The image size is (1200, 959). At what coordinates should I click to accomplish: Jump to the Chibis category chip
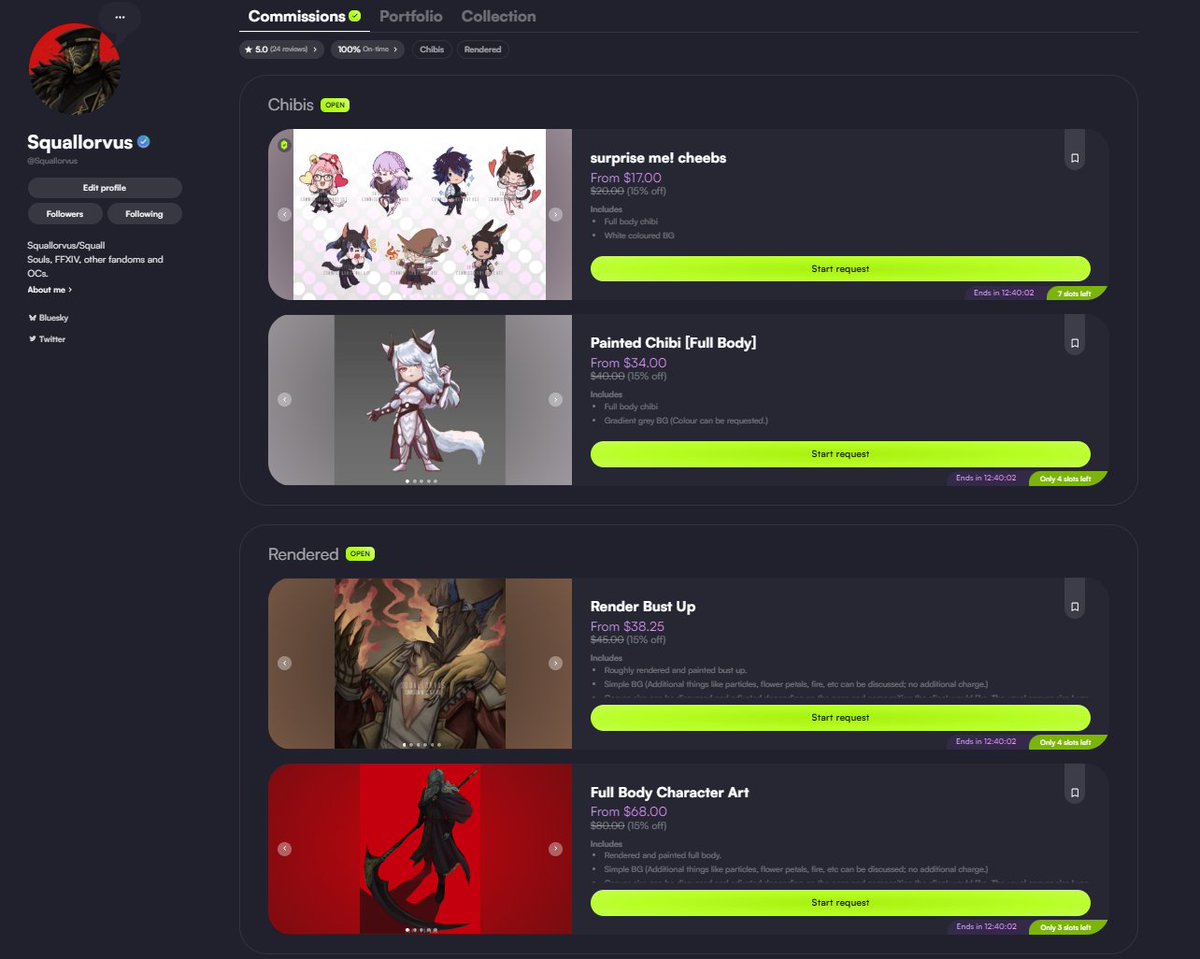(x=432, y=49)
